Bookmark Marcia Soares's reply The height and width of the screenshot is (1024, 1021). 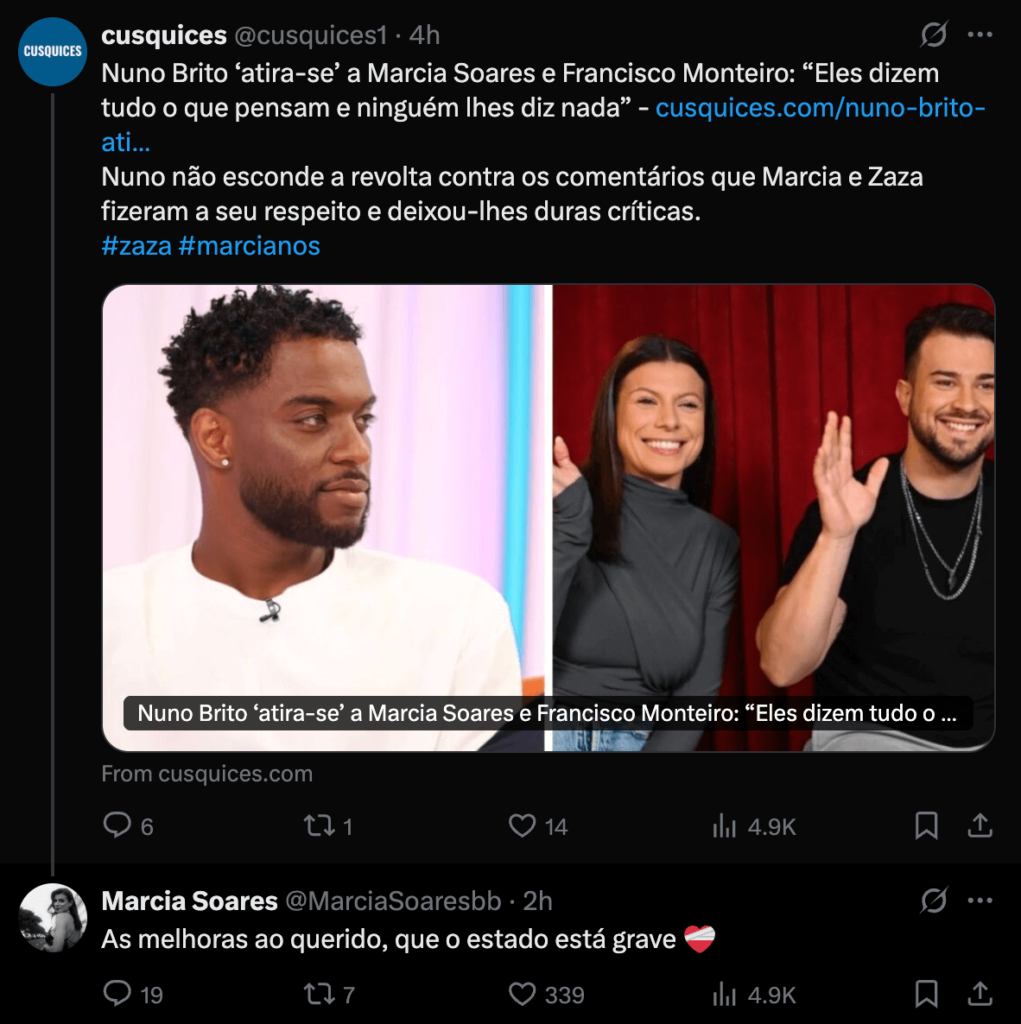click(926, 994)
